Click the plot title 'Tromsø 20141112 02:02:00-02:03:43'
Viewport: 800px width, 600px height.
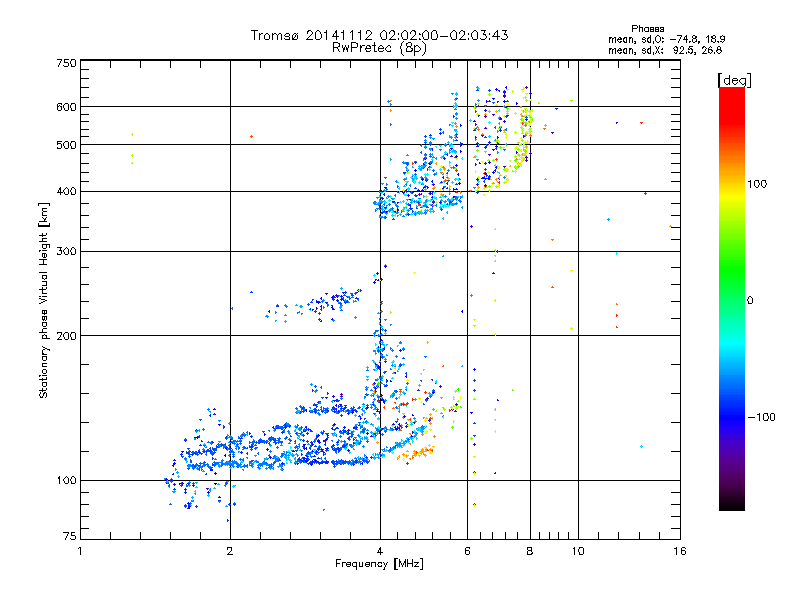[379, 35]
